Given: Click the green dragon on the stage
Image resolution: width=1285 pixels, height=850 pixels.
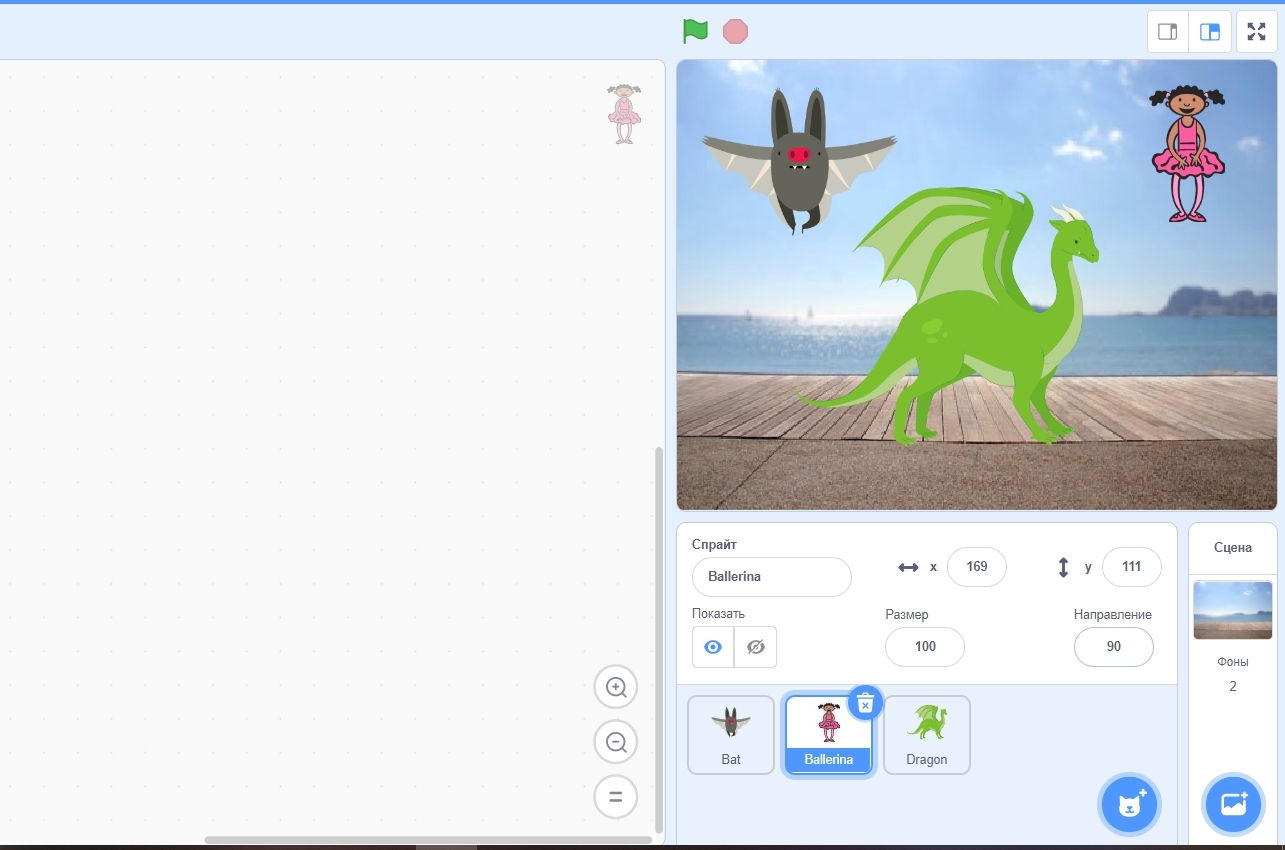Looking at the screenshot, I should point(950,315).
